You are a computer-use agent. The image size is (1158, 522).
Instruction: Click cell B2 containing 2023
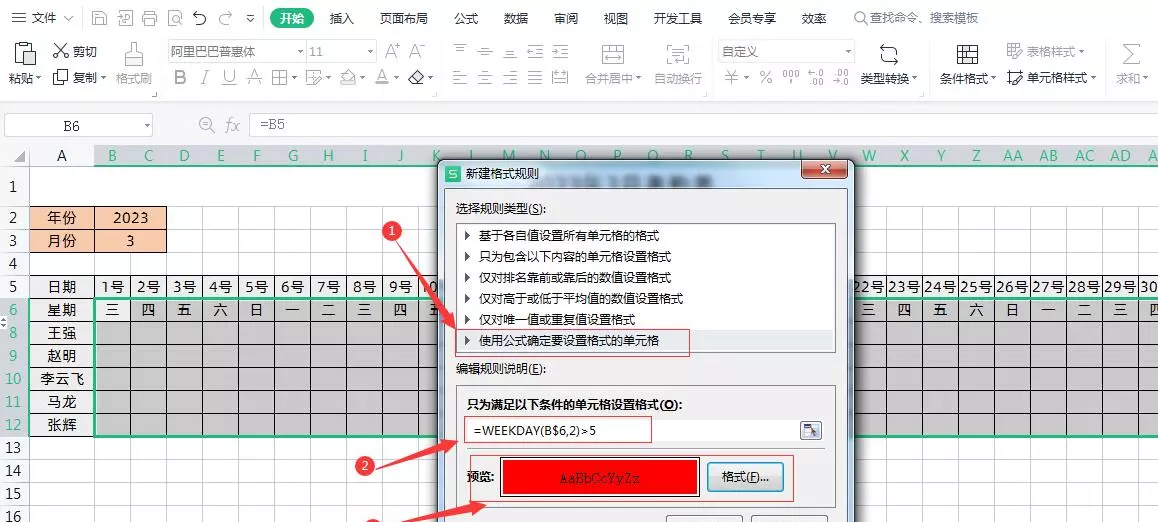130,218
